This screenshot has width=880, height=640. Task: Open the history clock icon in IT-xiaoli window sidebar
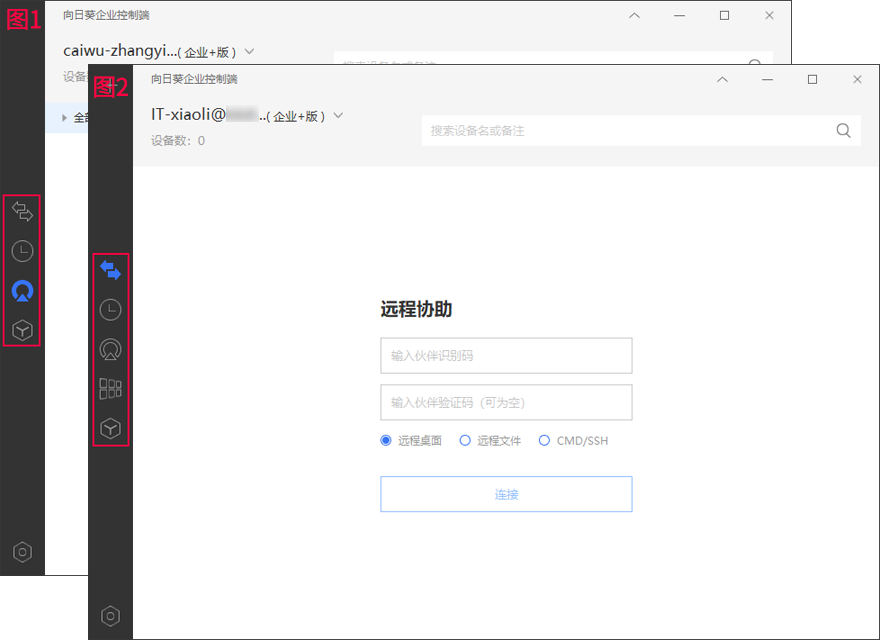coord(110,310)
